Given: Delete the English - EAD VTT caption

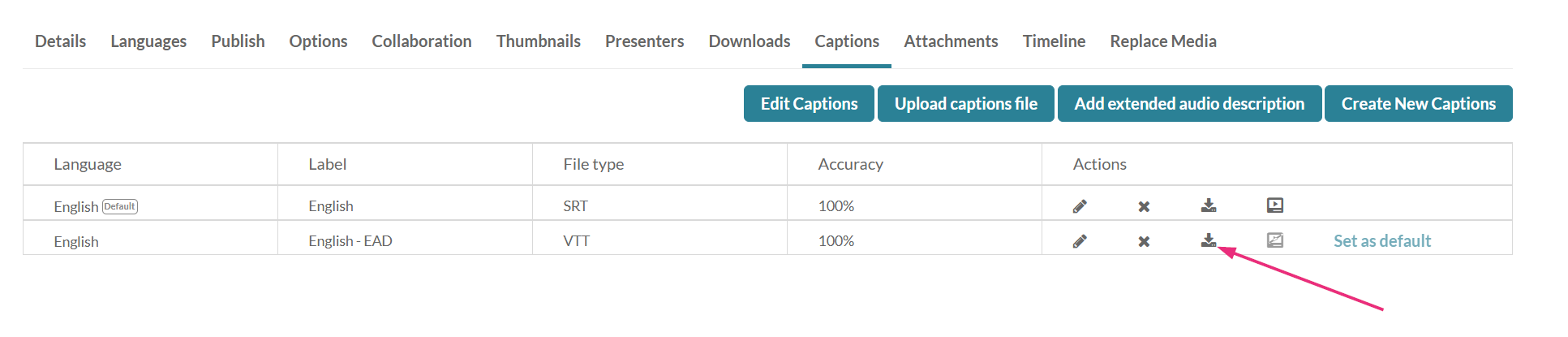Looking at the screenshot, I should click(1144, 241).
